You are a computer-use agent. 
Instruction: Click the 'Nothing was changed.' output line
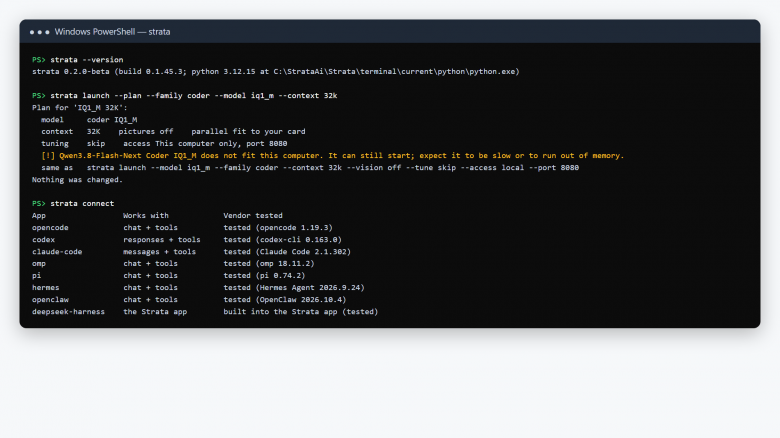(77, 180)
